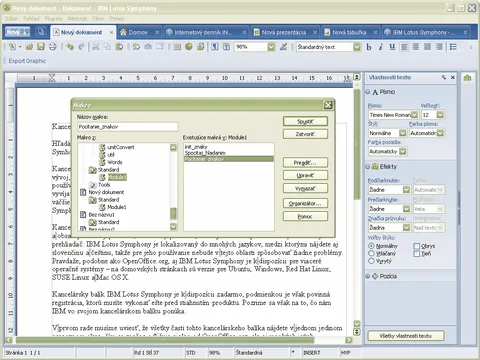Click the Zatvoriť button
The width and height of the screenshot is (480, 360).
click(305, 134)
